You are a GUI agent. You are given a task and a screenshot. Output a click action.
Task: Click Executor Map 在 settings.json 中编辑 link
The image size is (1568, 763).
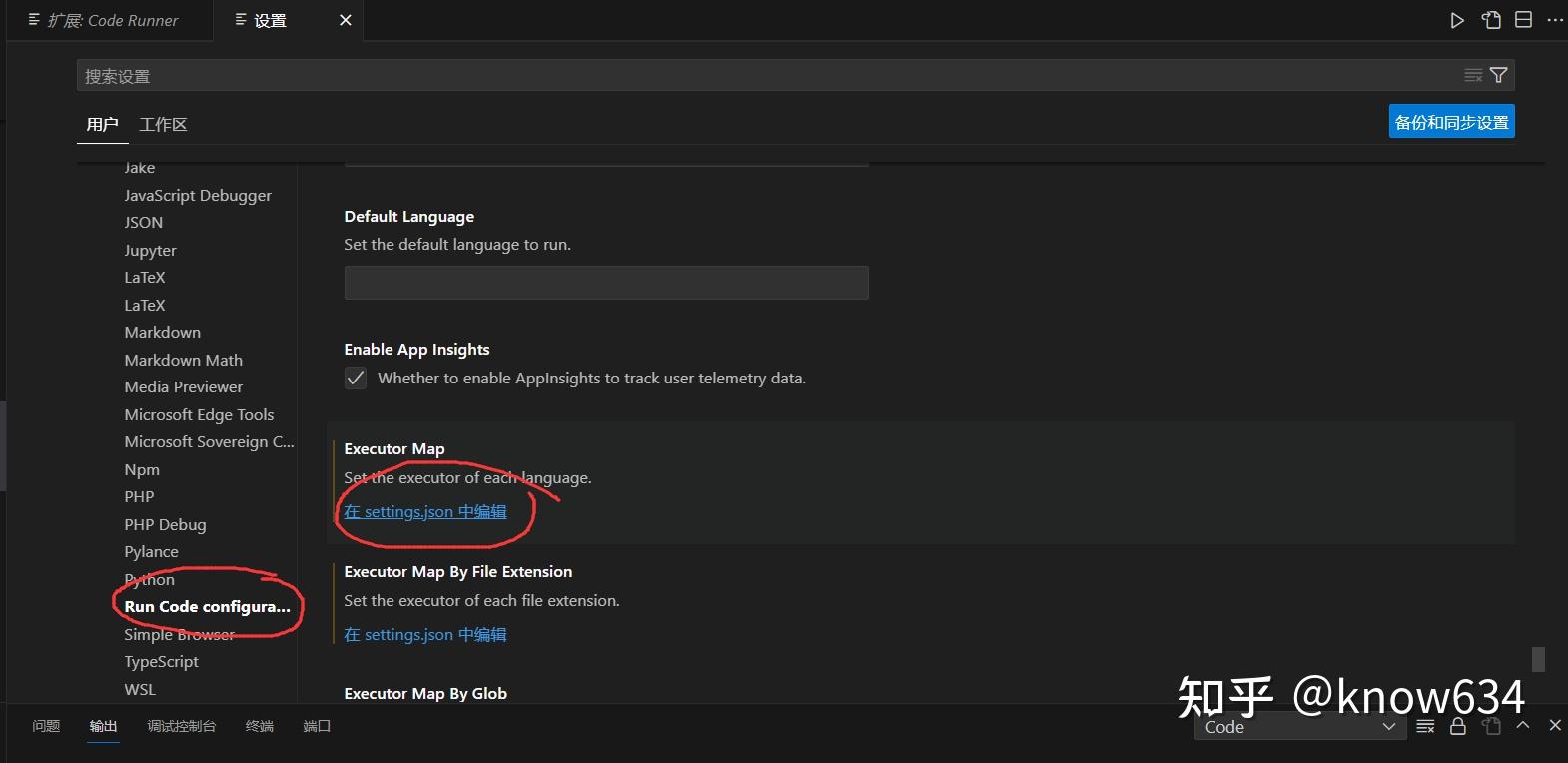pos(425,511)
